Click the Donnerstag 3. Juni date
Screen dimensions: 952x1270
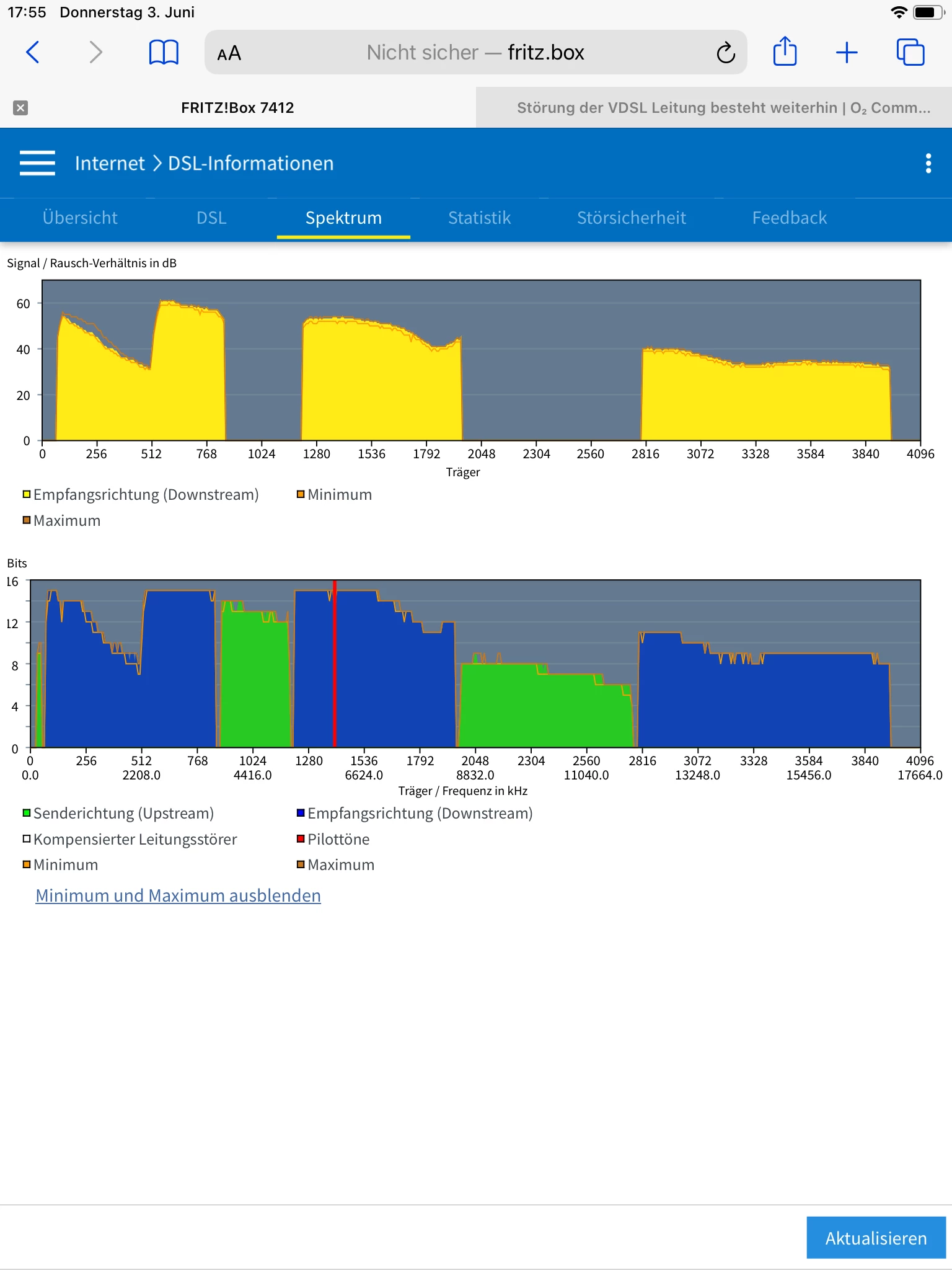tap(127, 12)
